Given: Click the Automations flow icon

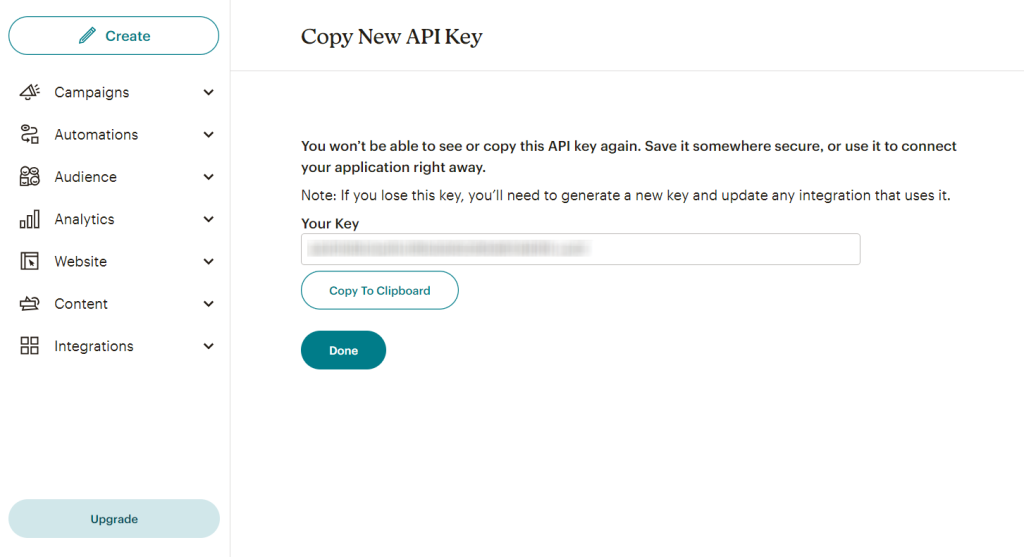Looking at the screenshot, I should [x=30, y=135].
